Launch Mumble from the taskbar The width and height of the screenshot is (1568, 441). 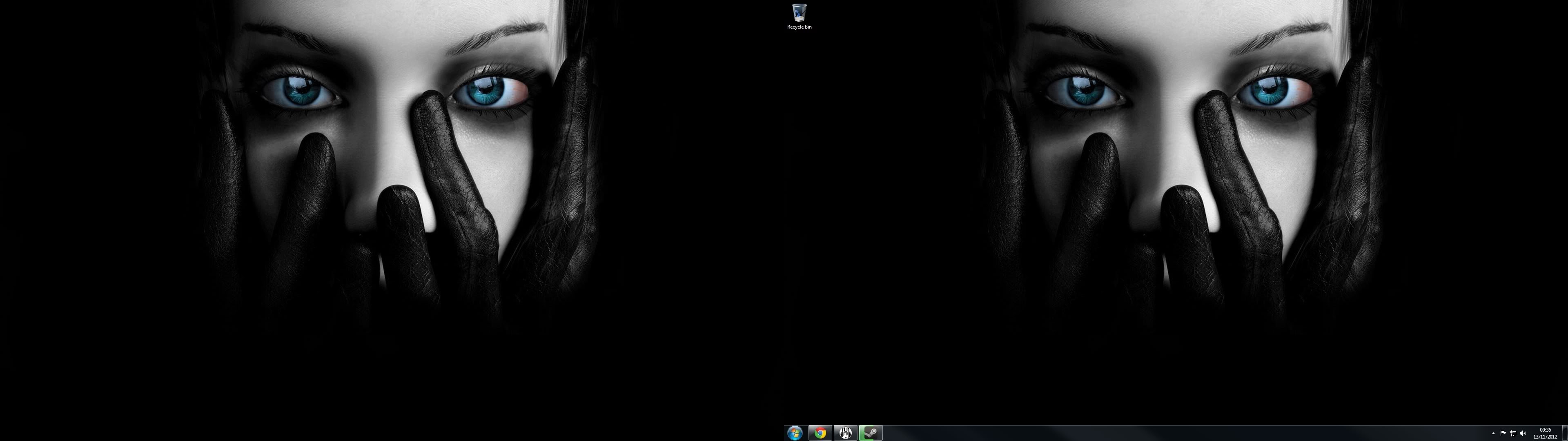point(846,434)
